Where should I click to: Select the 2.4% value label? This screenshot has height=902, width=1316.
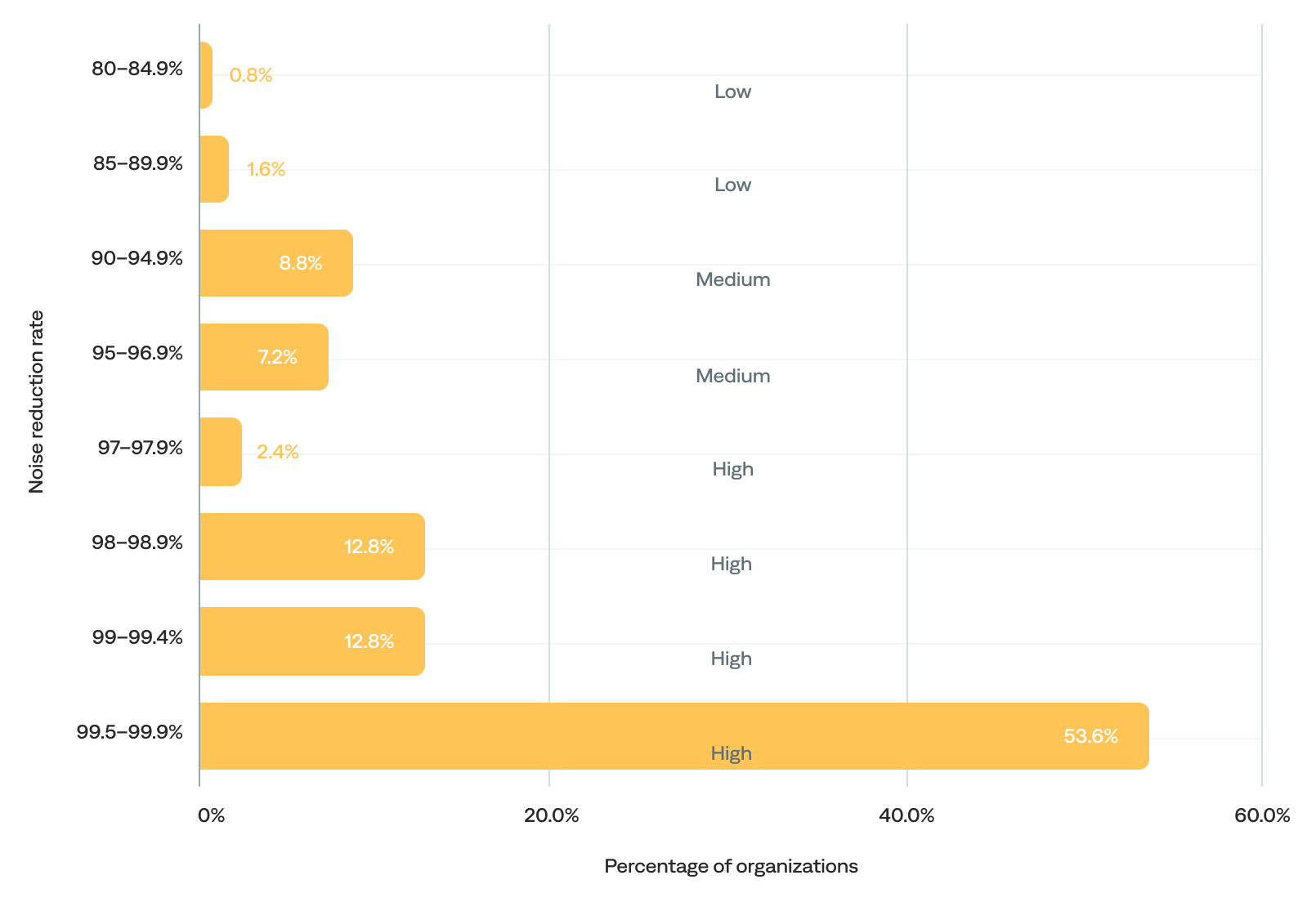(x=278, y=452)
